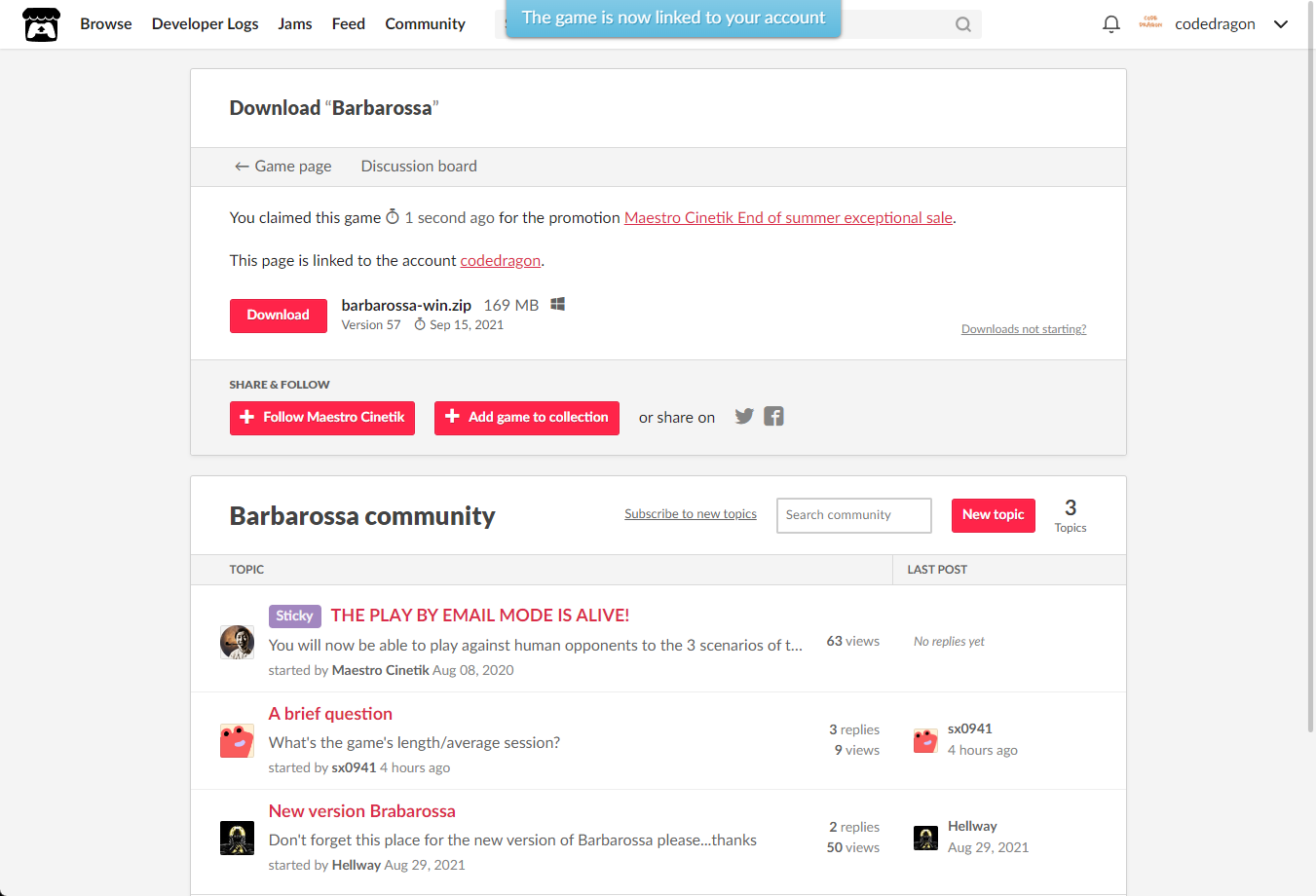Open Hellway last post link
Viewport: 1316px width, 896px height.
[x=972, y=826]
